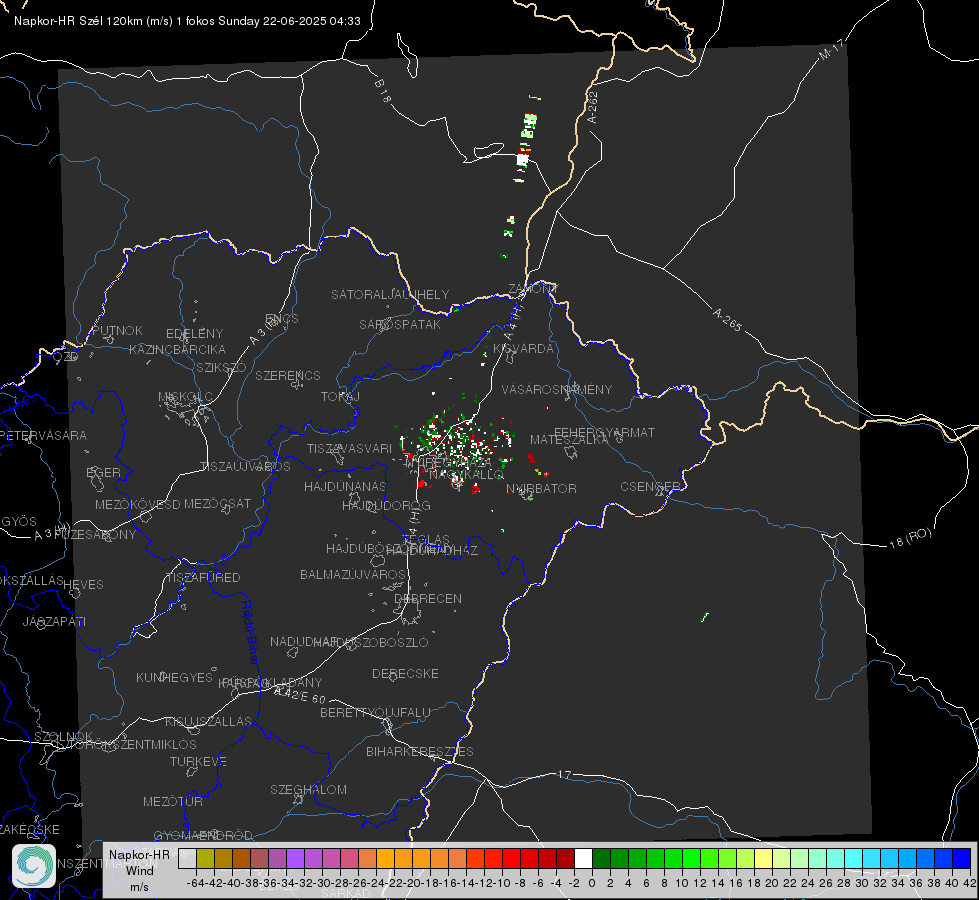Click the PUTNOK town label
The width and height of the screenshot is (979, 900).
[118, 330]
